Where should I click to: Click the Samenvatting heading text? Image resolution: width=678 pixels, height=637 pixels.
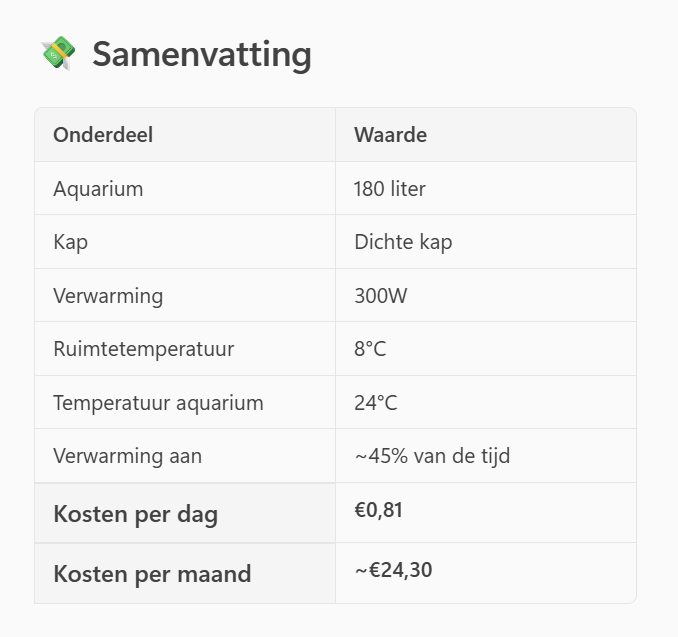[x=201, y=54]
